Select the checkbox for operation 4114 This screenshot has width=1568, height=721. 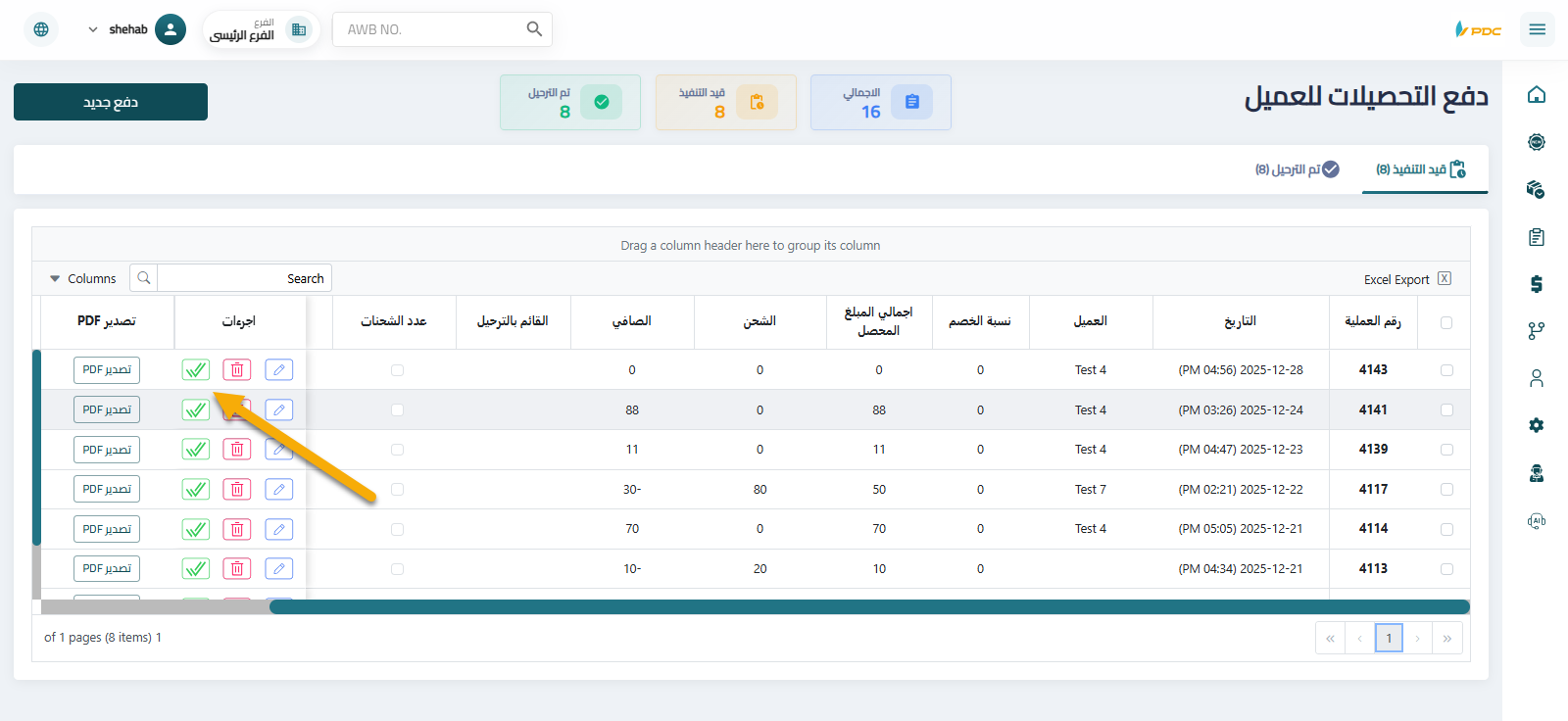coord(1446,529)
